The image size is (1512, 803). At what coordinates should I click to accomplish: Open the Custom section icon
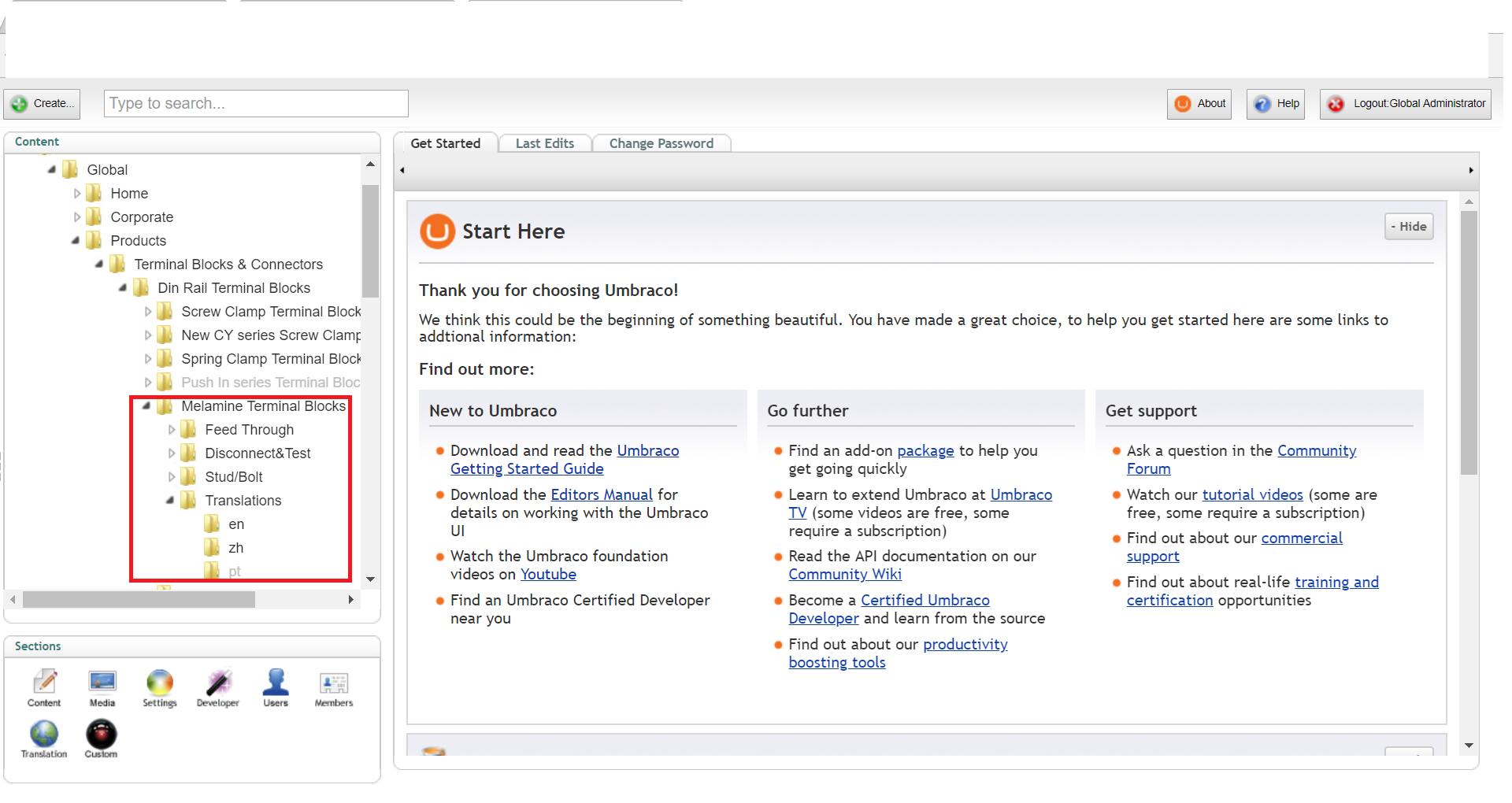click(x=101, y=738)
